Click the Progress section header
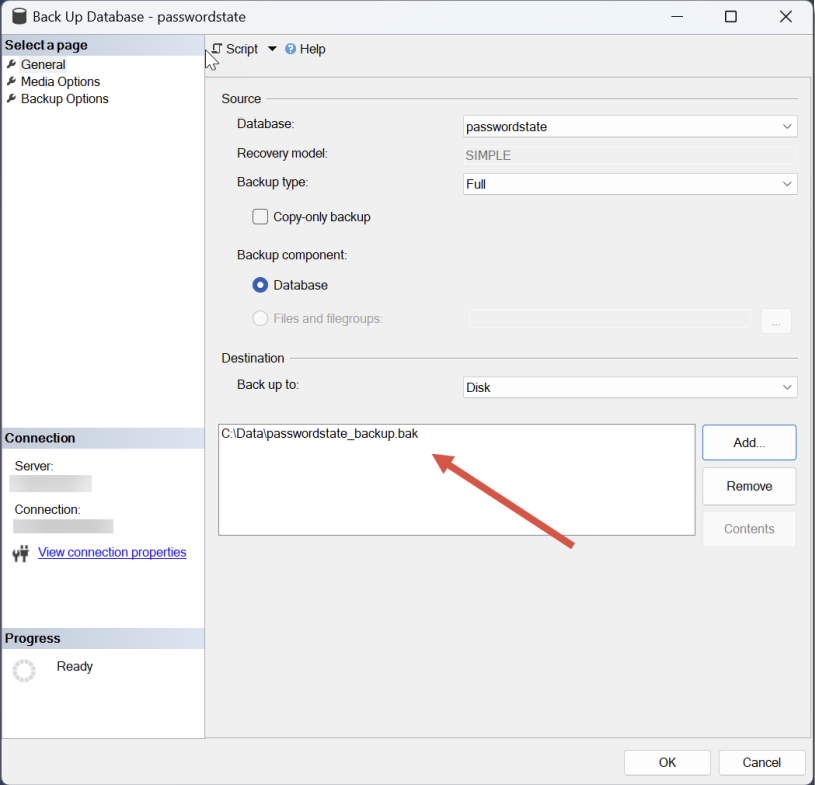This screenshot has width=815, height=785. 103,638
